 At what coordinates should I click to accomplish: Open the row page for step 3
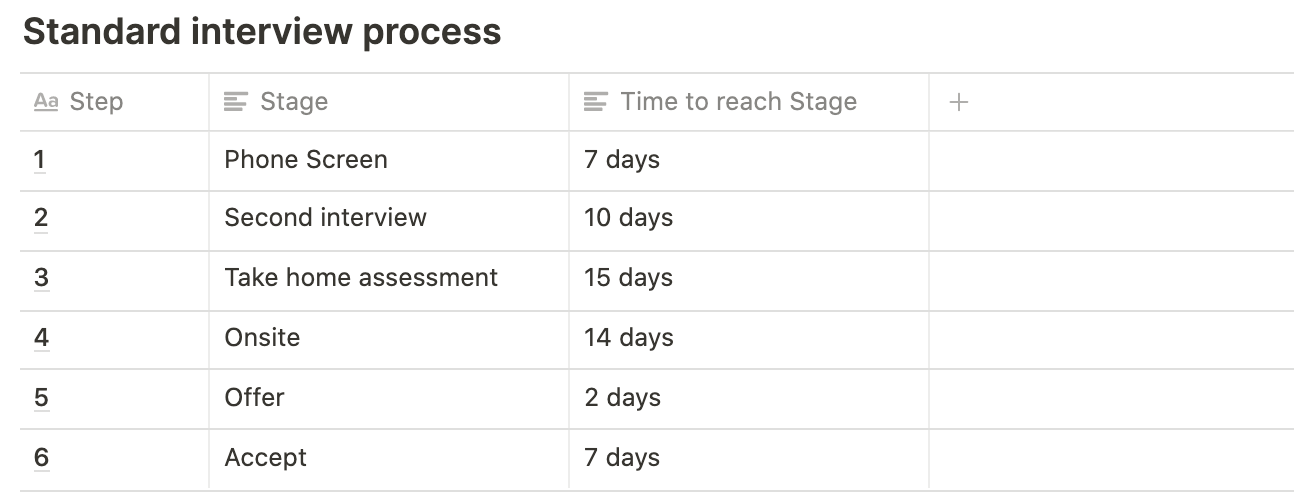tap(41, 278)
